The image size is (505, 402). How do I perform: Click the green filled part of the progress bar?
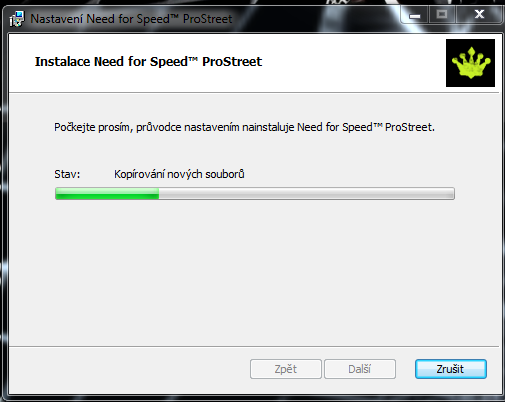[x=107, y=194]
